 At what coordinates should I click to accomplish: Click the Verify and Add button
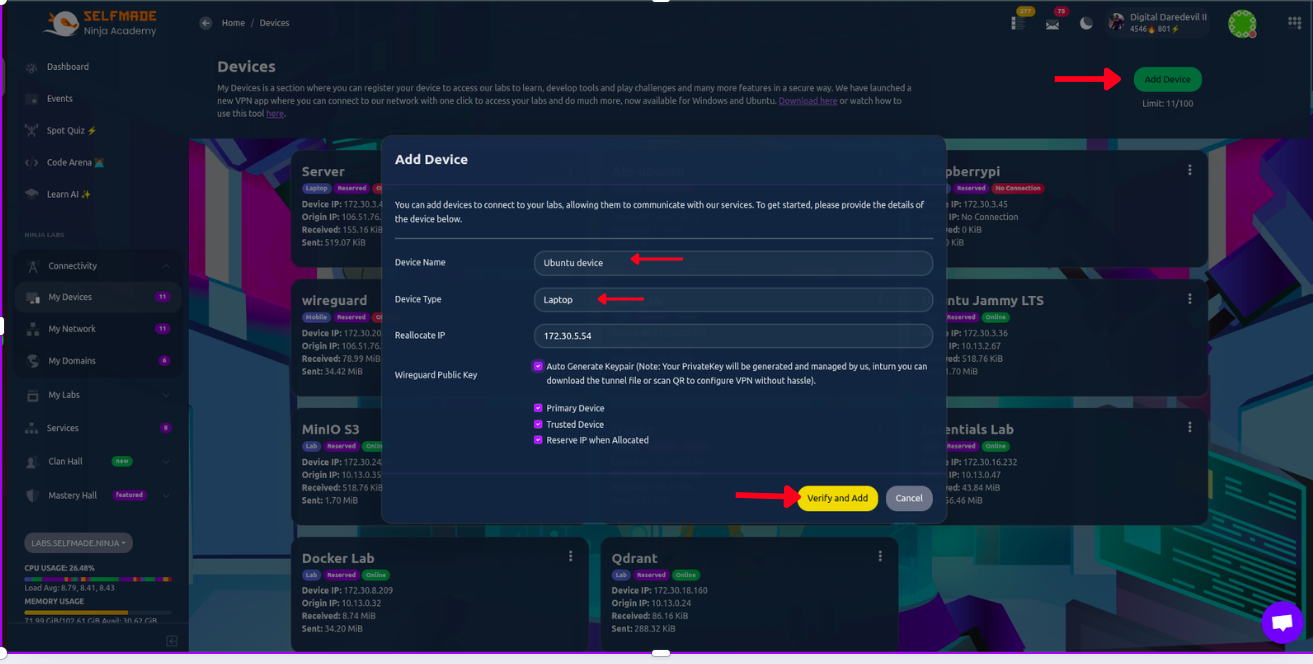(x=837, y=498)
